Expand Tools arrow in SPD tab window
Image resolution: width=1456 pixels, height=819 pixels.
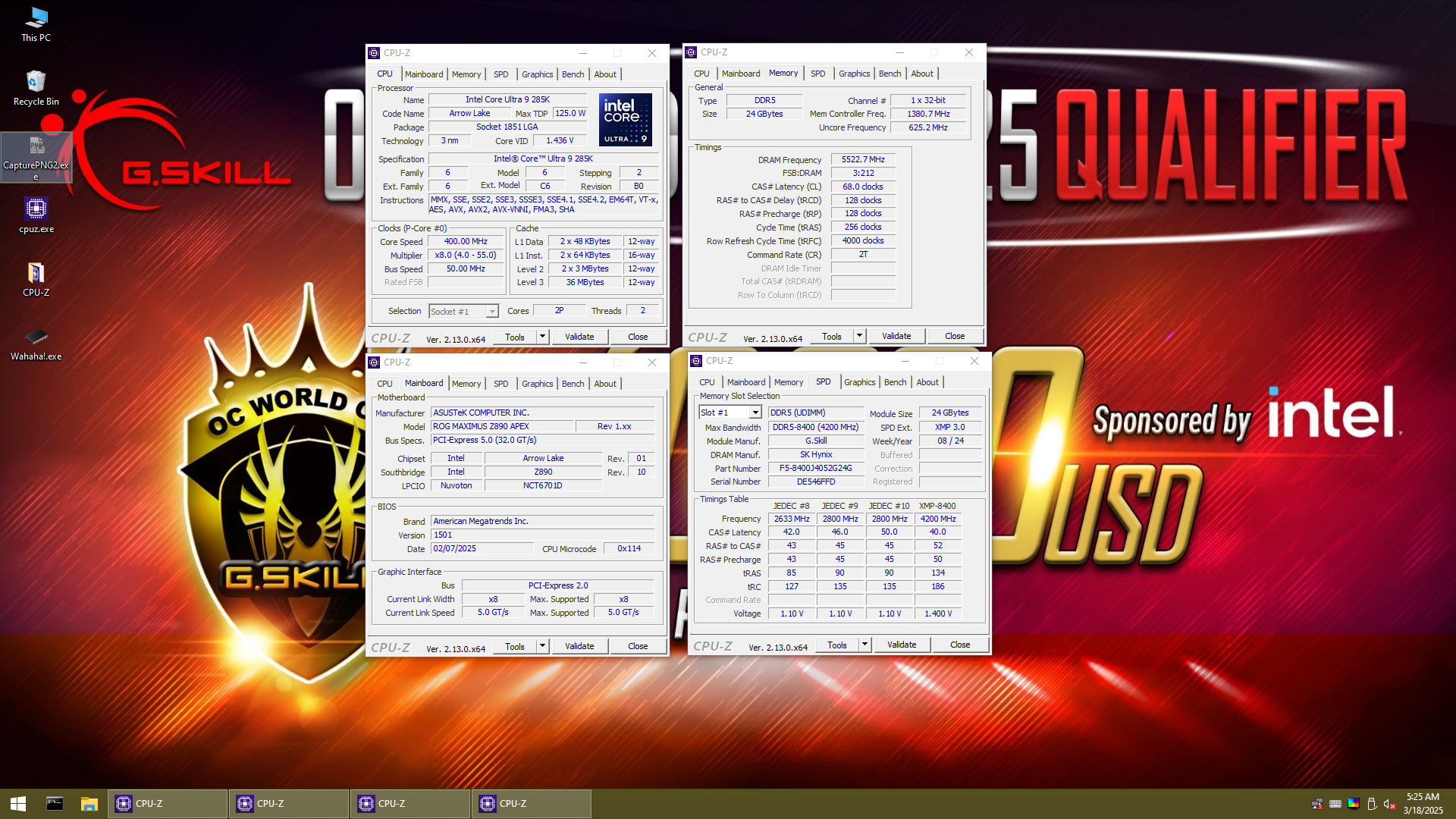point(865,645)
